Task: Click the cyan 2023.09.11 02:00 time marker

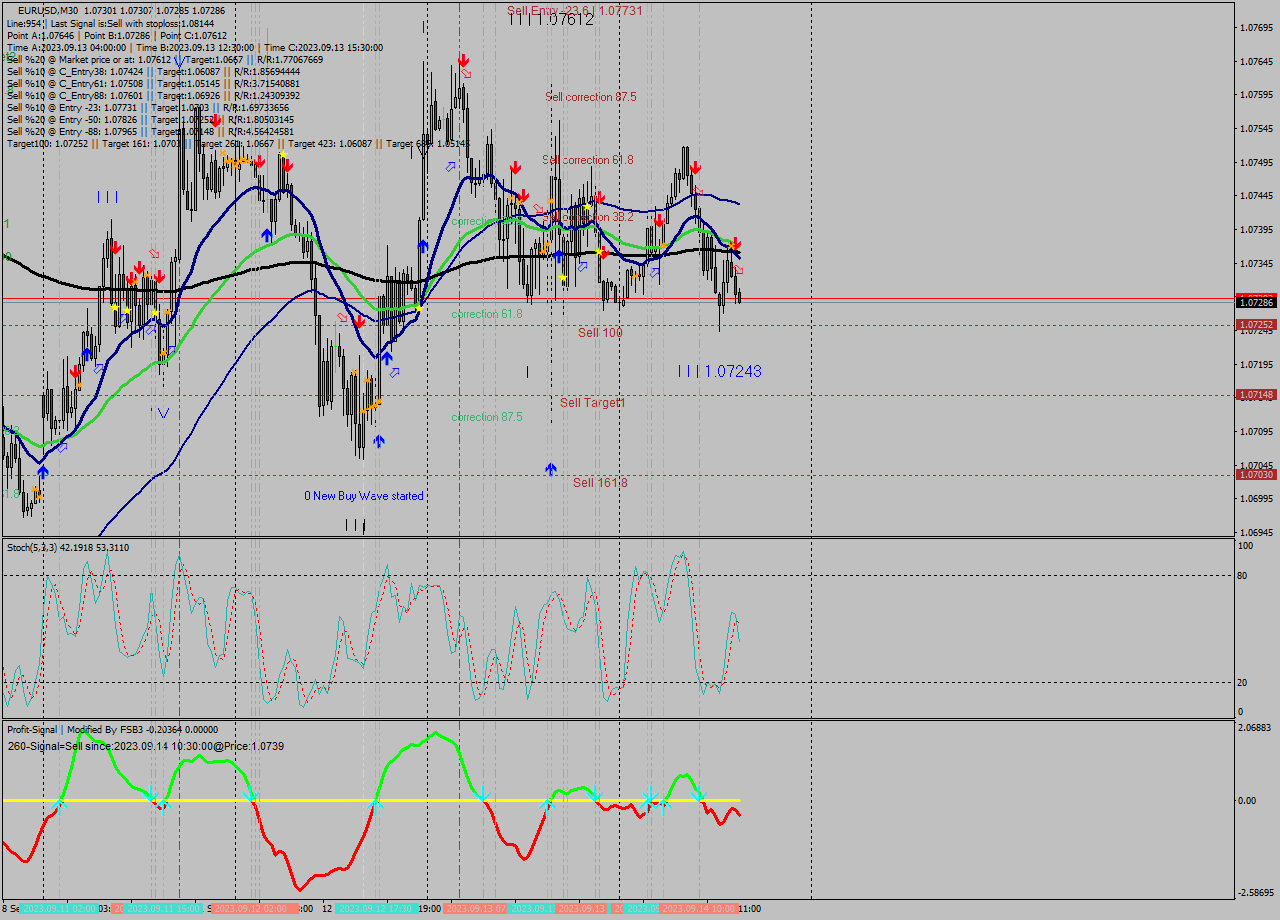Action: (x=60, y=908)
